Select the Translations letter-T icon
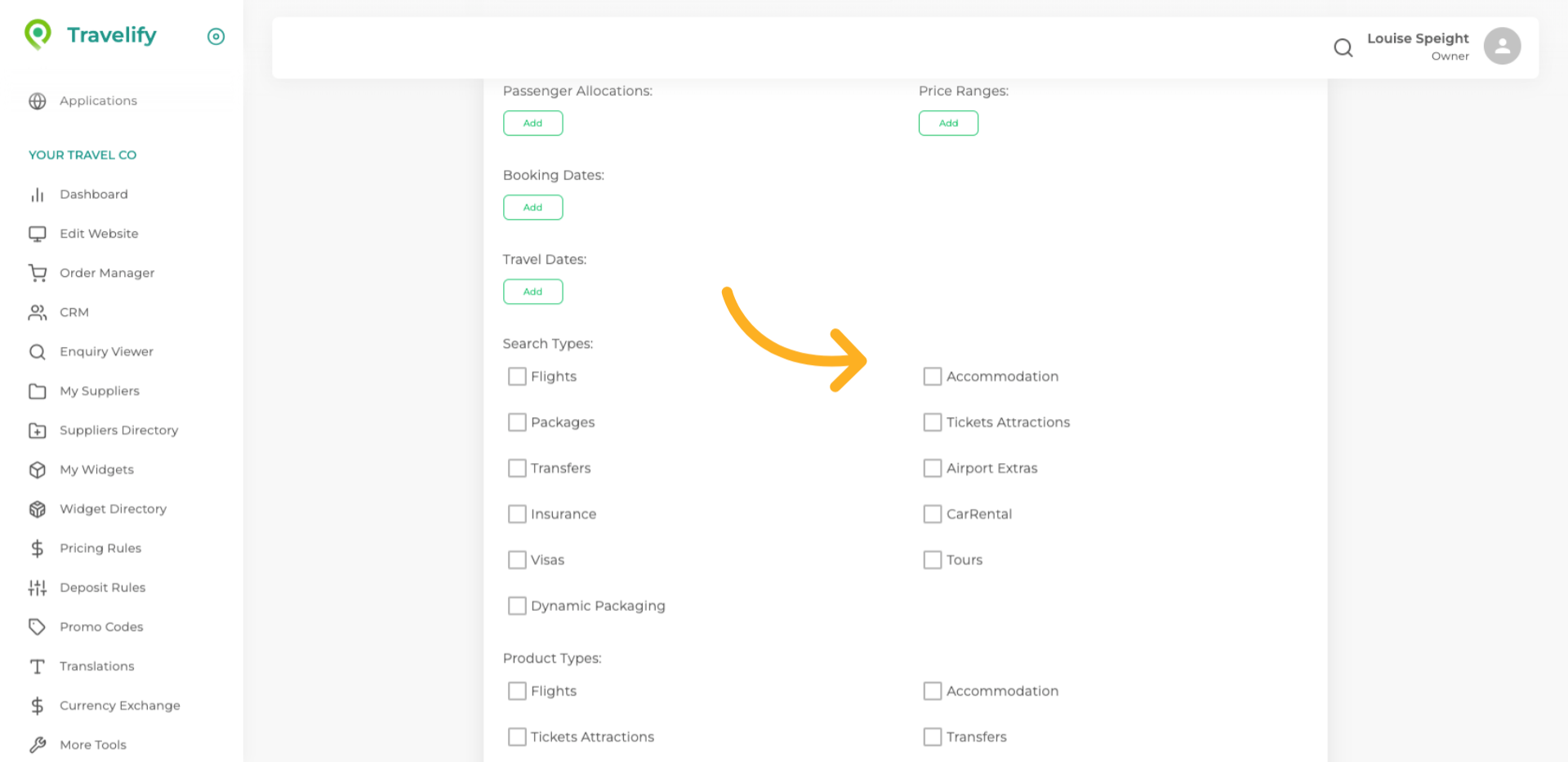Viewport: 1568px width, 762px height. coord(38,666)
